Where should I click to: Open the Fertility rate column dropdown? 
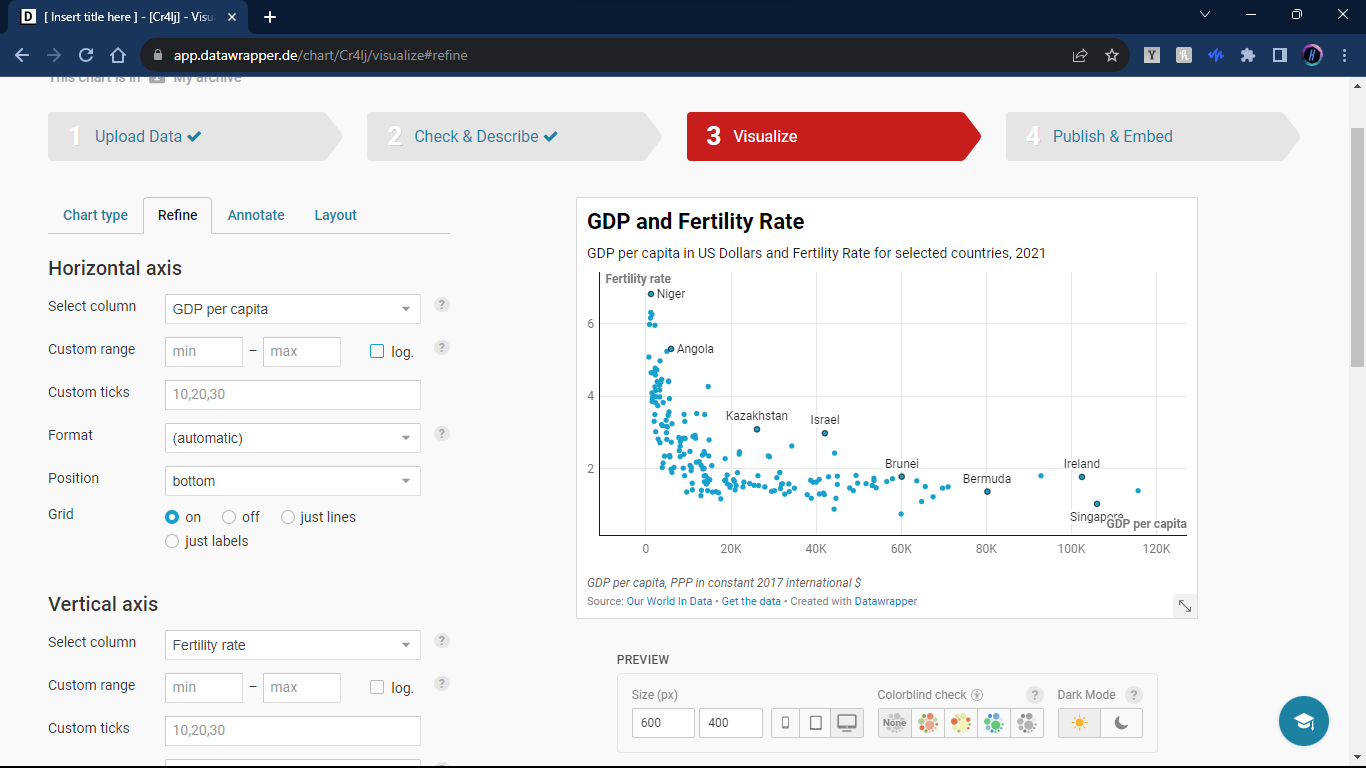point(292,645)
